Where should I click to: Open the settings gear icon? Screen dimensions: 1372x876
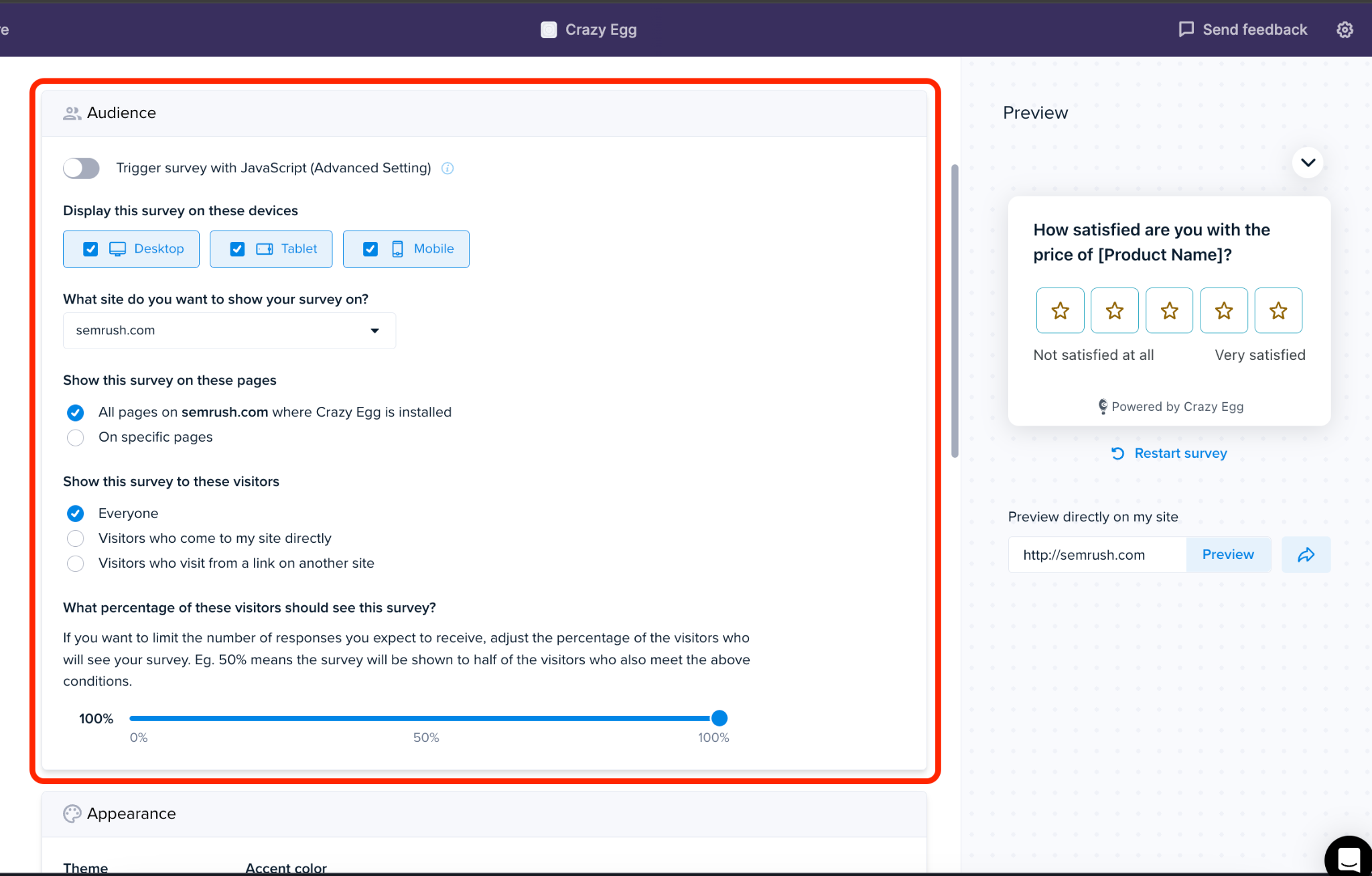pyautogui.click(x=1345, y=29)
